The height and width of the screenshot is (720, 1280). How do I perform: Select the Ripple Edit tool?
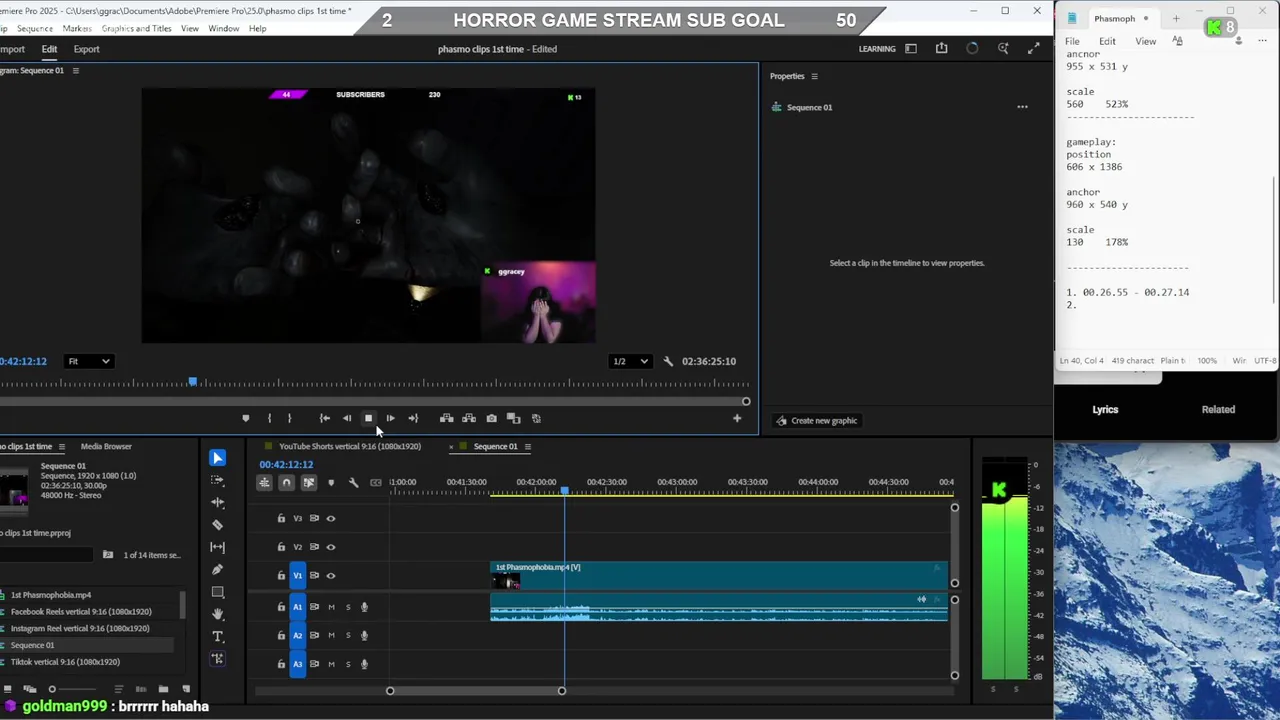coord(217,502)
